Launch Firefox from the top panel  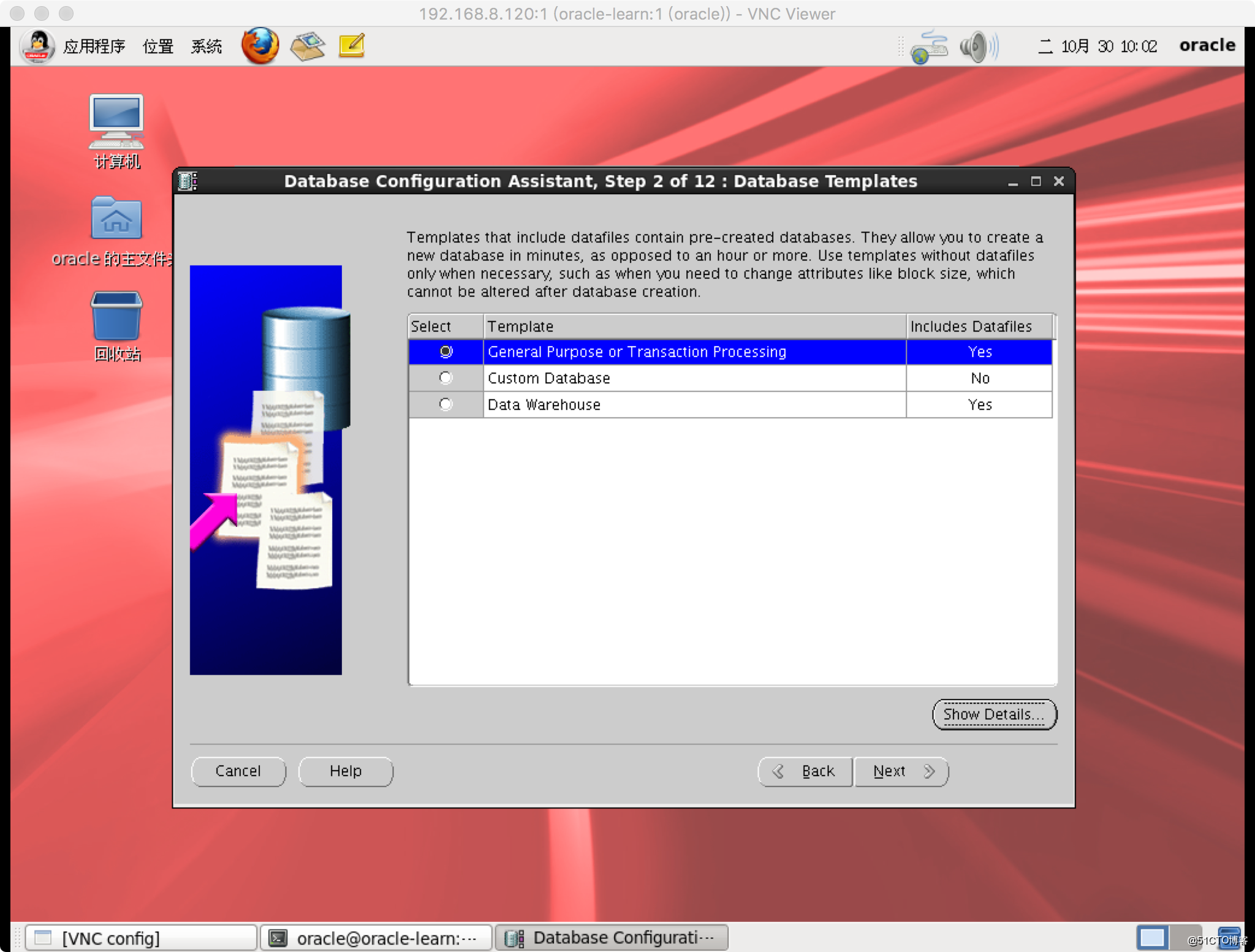[260, 46]
